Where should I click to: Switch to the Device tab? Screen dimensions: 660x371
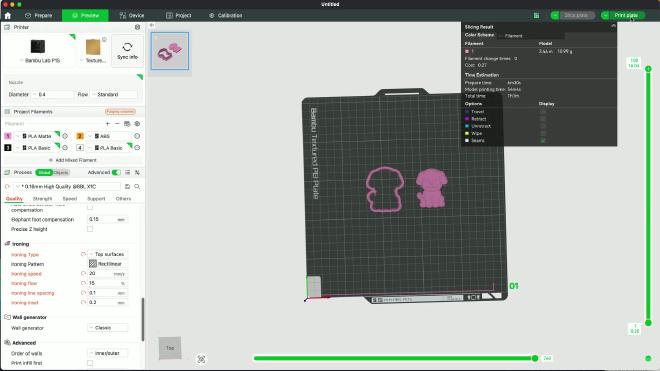pyautogui.click(x=132, y=16)
